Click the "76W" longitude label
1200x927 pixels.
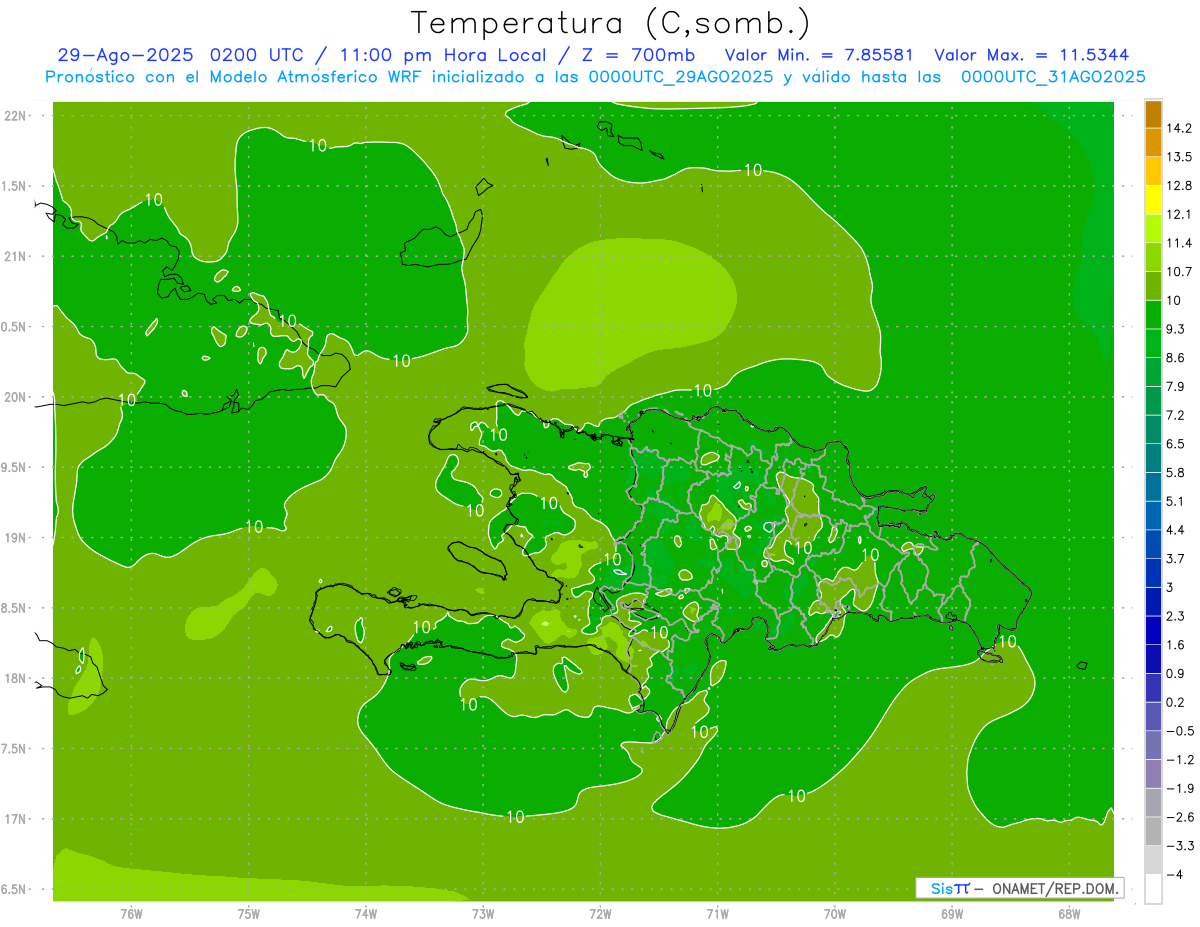(131, 913)
